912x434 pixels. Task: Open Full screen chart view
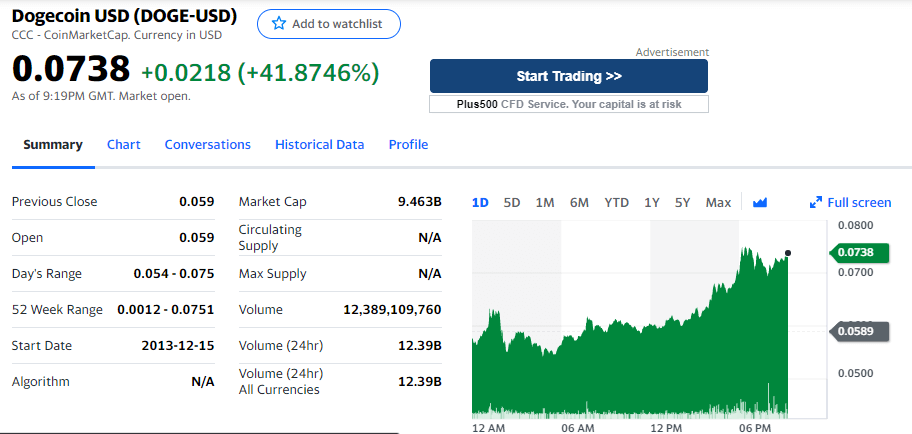850,202
